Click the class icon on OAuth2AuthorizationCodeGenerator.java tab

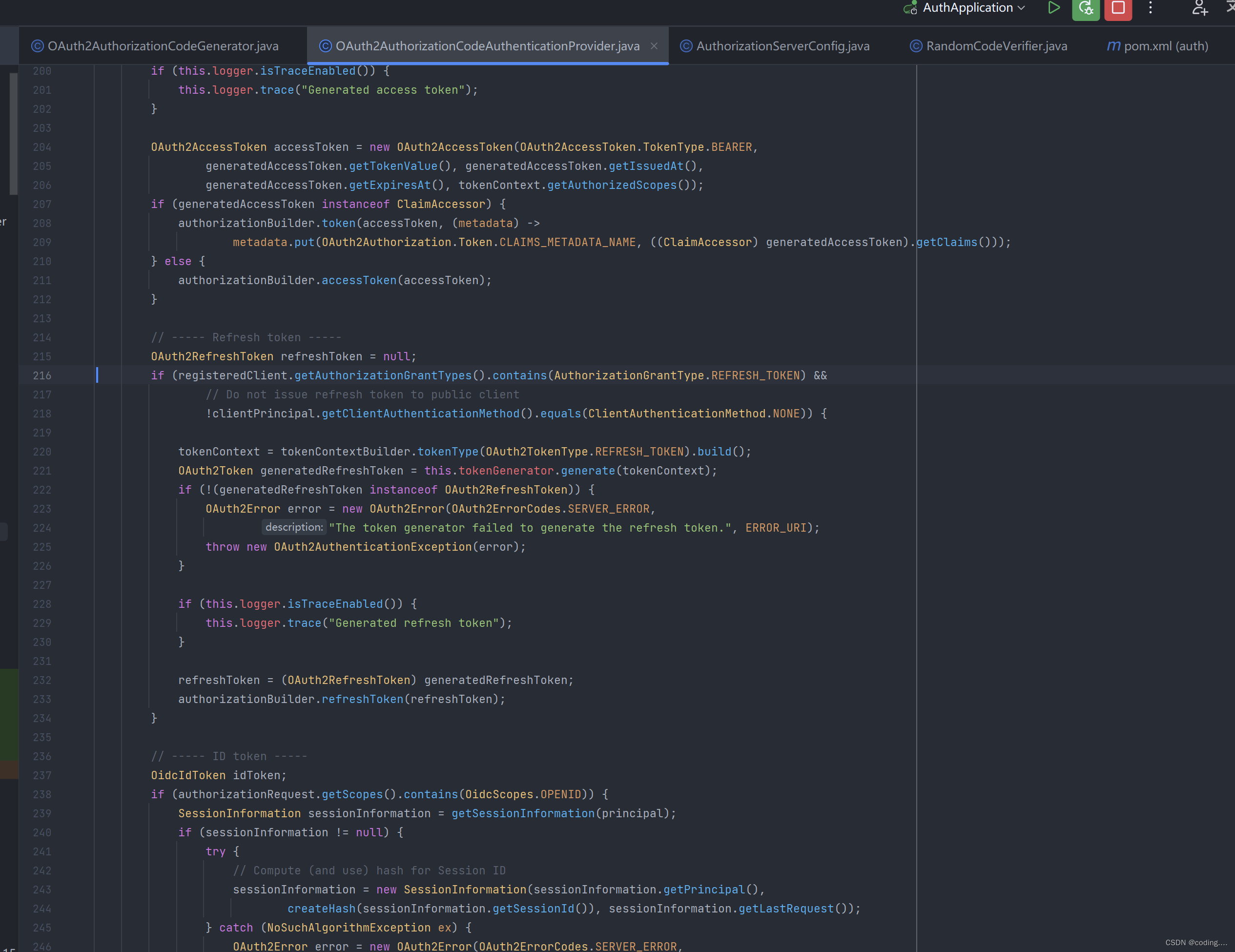click(x=37, y=46)
